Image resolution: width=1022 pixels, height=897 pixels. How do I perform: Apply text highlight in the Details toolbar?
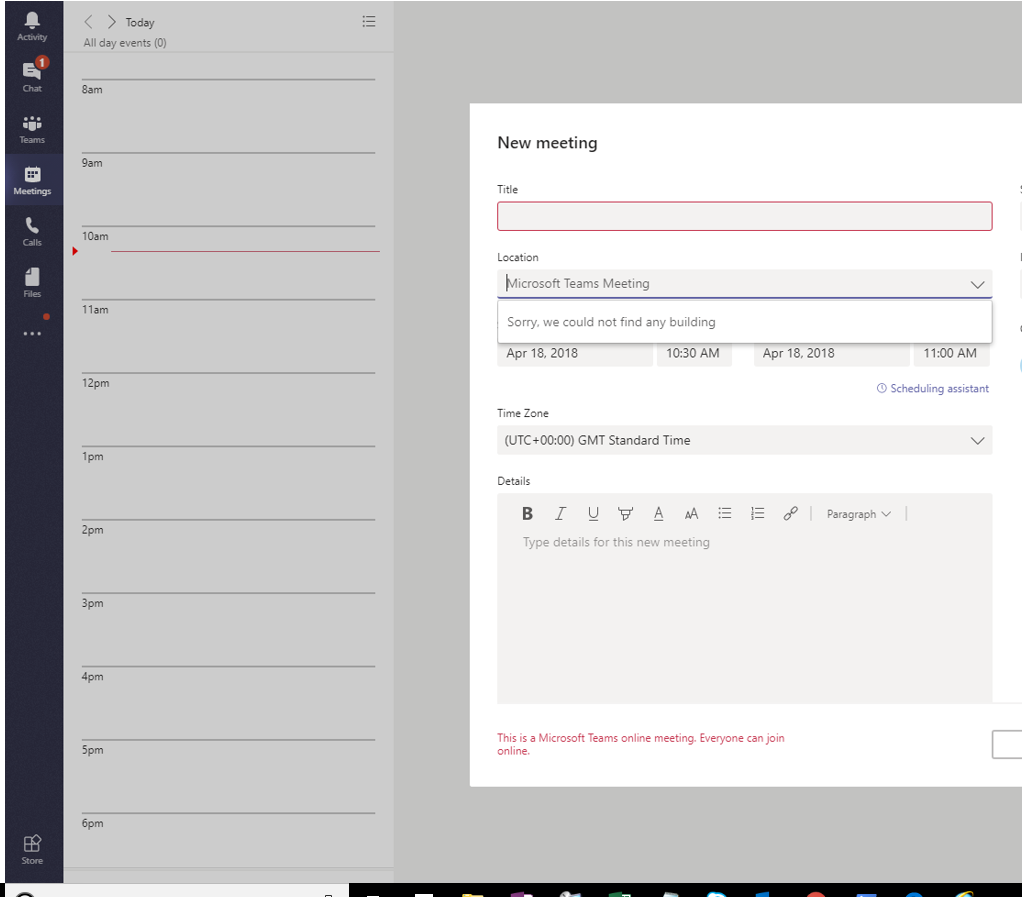[625, 514]
